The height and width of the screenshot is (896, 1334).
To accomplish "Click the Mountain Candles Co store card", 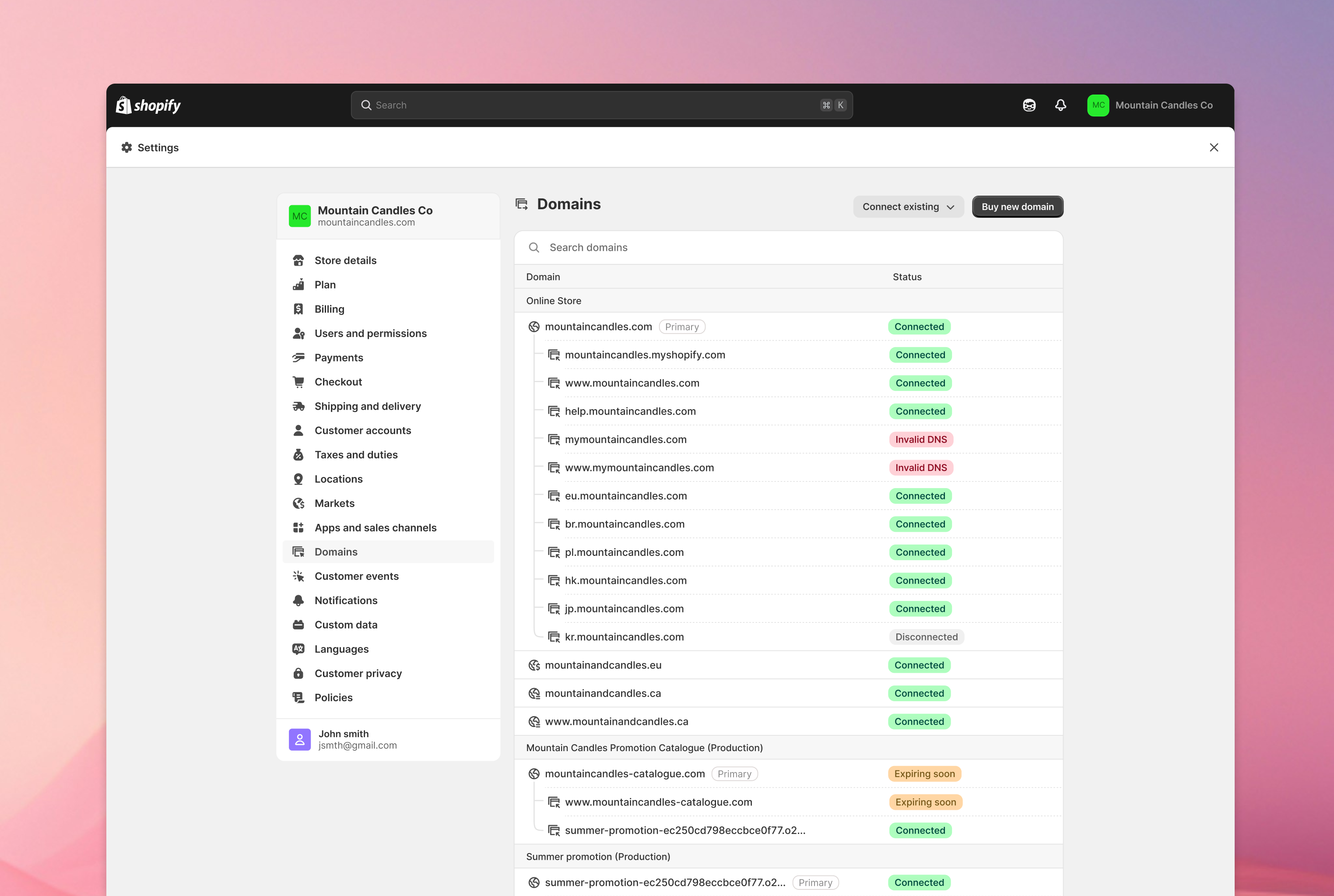I will [x=389, y=216].
